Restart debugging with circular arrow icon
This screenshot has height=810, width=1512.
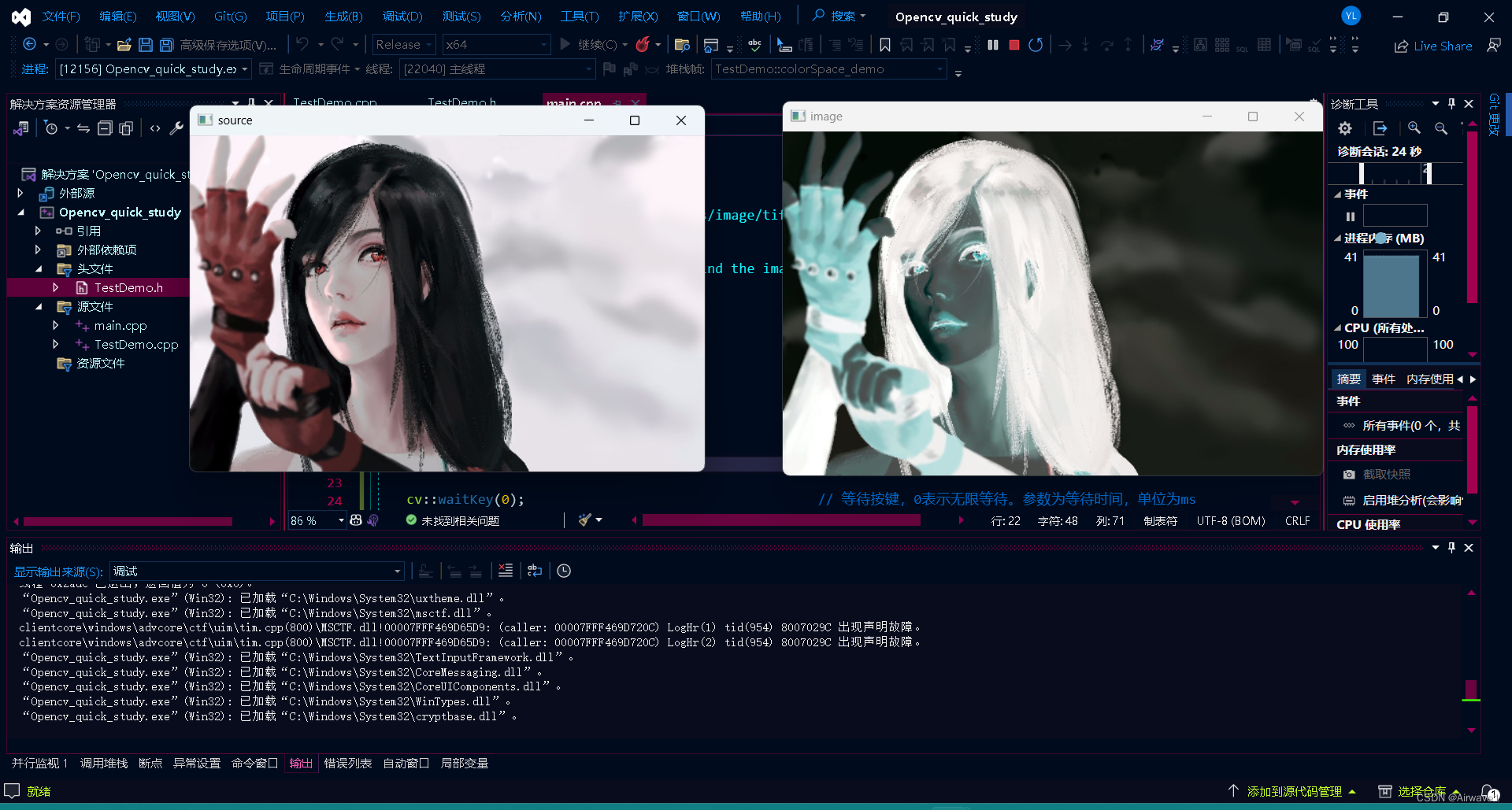click(1036, 45)
